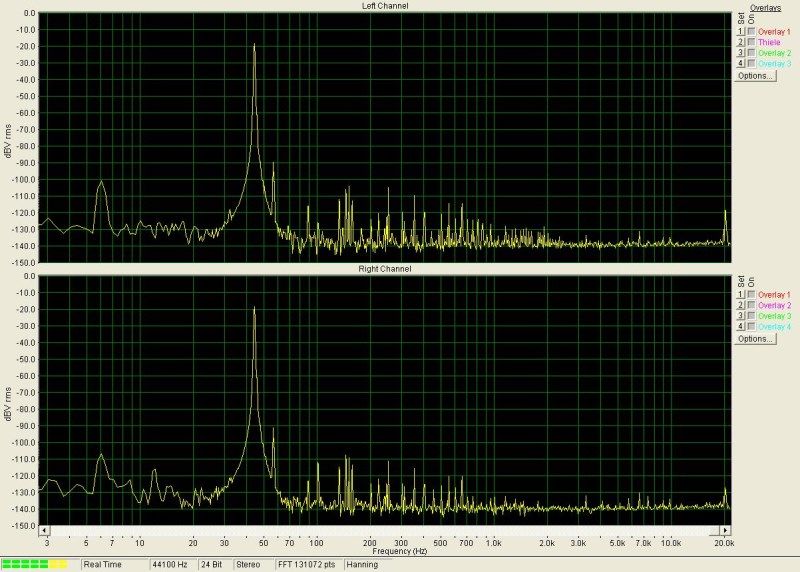Click Set button 1 in Left Channel overlays

[740, 32]
